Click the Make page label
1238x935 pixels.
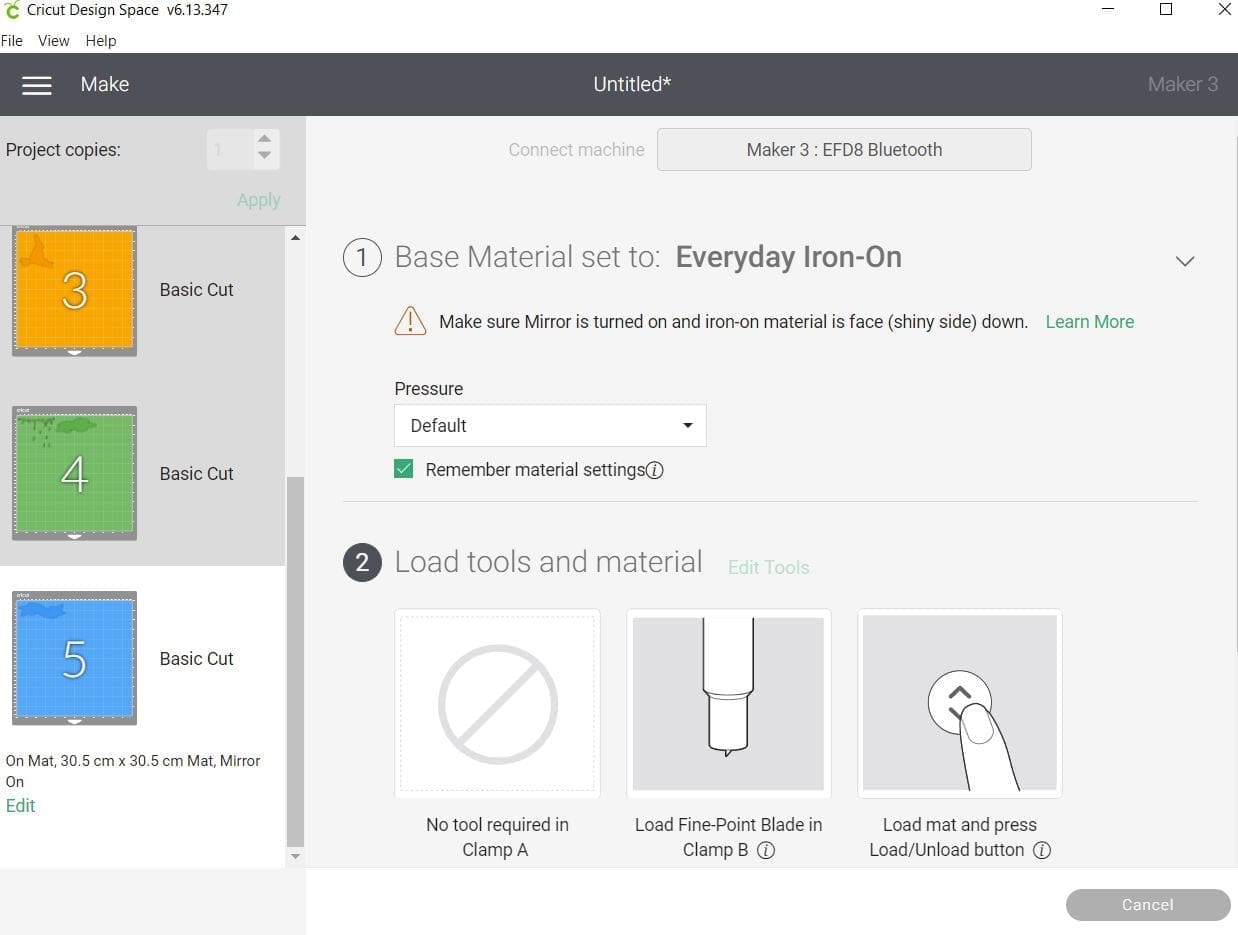click(105, 85)
